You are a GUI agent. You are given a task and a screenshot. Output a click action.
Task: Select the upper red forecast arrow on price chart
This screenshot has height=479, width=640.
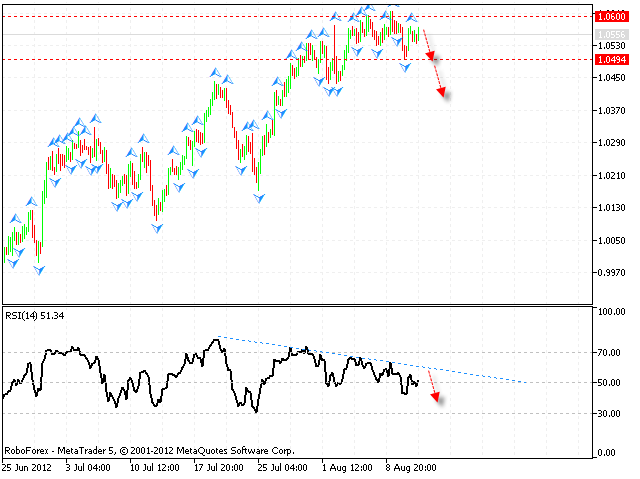pos(429,45)
